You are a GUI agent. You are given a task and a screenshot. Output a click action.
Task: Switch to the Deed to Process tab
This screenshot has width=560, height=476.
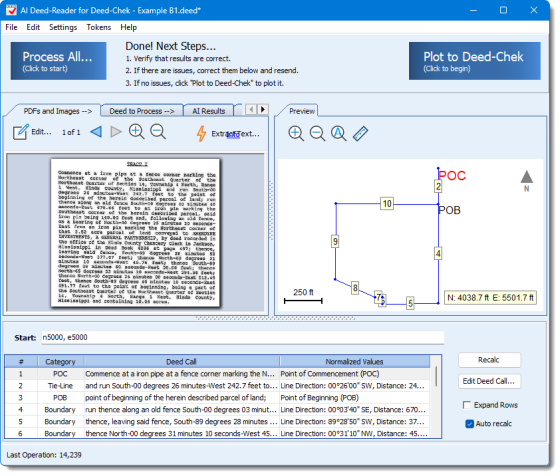pos(141,111)
